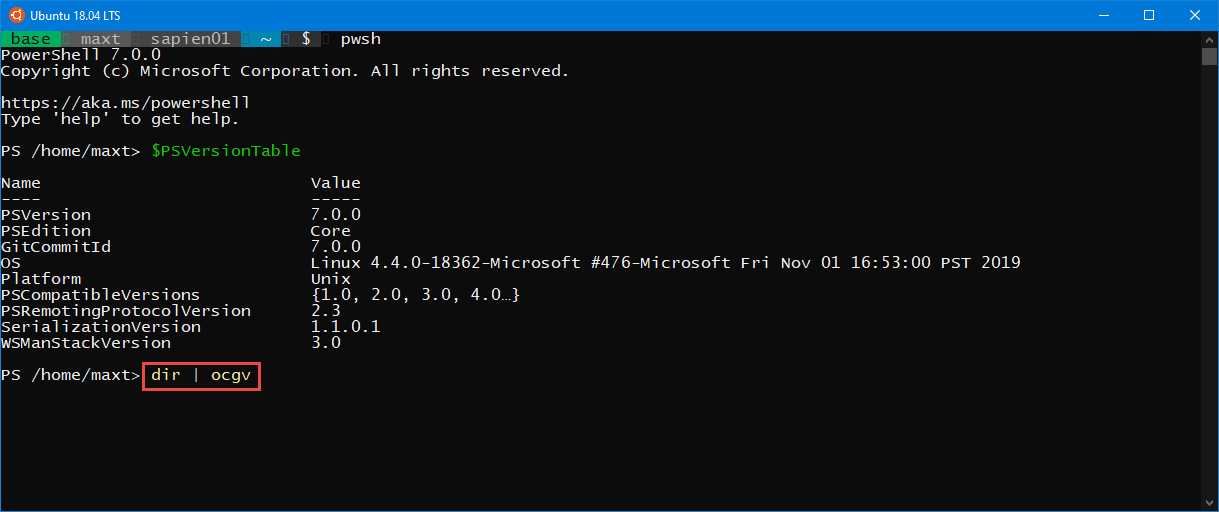Open the https://aka.ms/powershell link
The image size is (1219, 512).
pos(125,103)
